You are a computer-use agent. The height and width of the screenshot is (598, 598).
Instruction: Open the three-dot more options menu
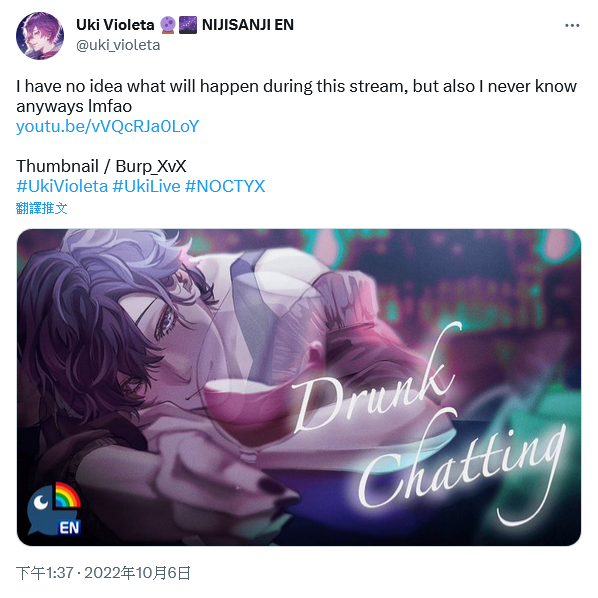click(x=572, y=25)
